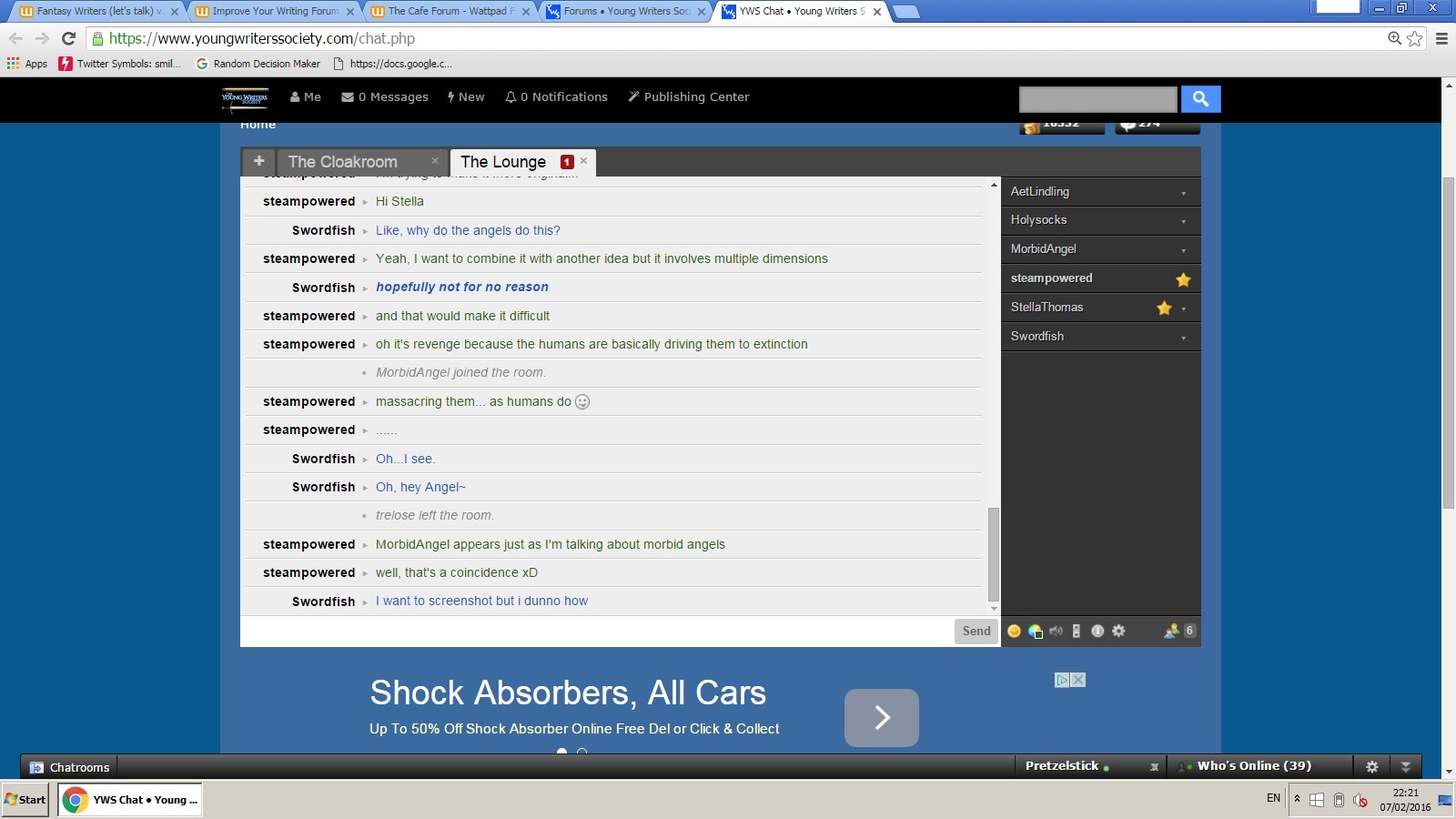Open docs.google bookmark
Image resolution: width=1456 pixels, height=819 pixels.
pyautogui.click(x=392, y=64)
